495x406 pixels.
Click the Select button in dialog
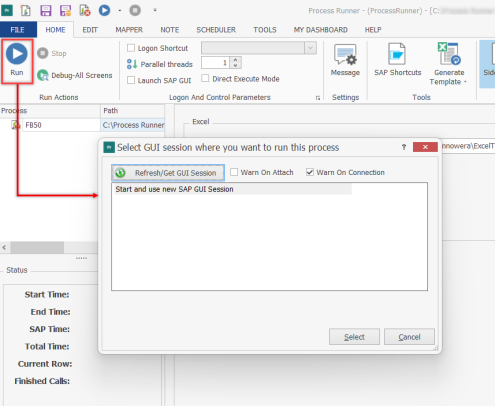(354, 337)
